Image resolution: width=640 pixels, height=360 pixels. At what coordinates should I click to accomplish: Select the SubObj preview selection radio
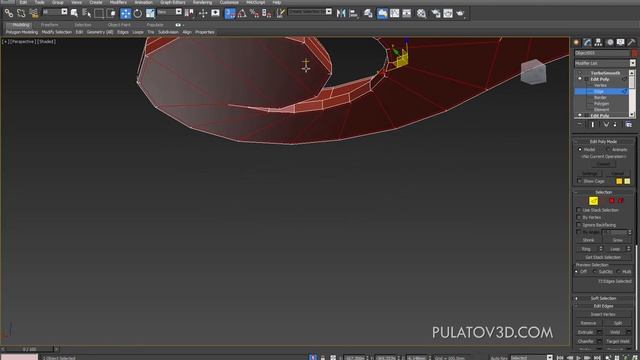(x=595, y=271)
